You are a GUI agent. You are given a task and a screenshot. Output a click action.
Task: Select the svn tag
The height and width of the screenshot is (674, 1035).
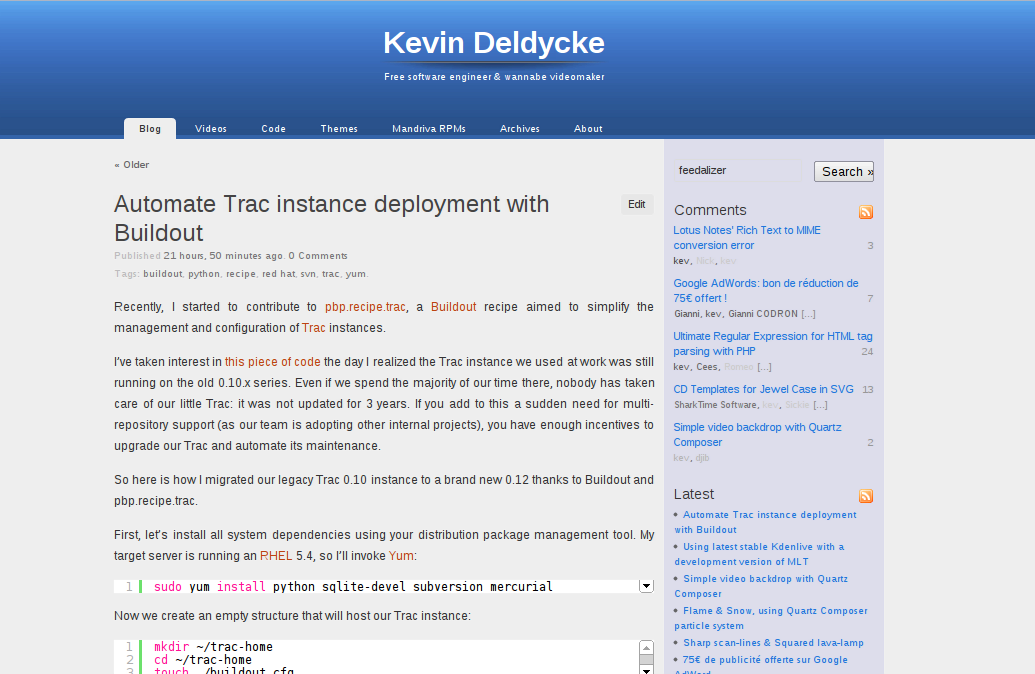click(x=308, y=274)
